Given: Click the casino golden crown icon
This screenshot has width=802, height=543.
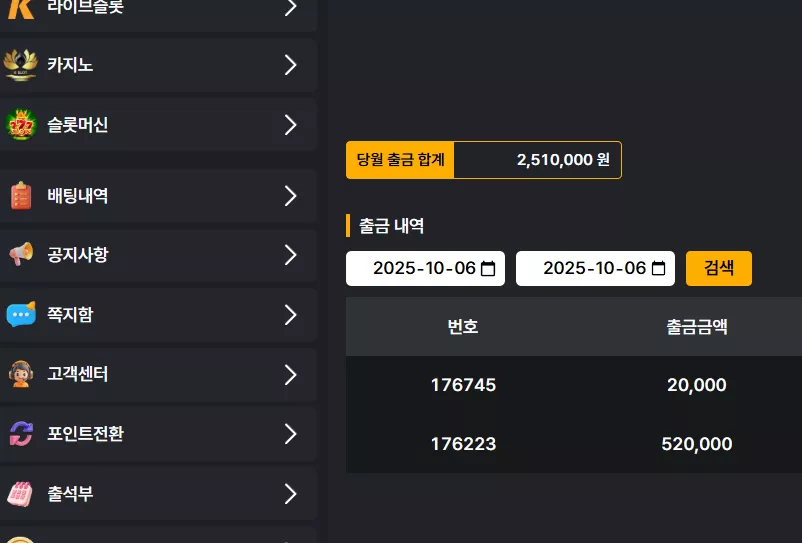Looking at the screenshot, I should (x=20, y=65).
